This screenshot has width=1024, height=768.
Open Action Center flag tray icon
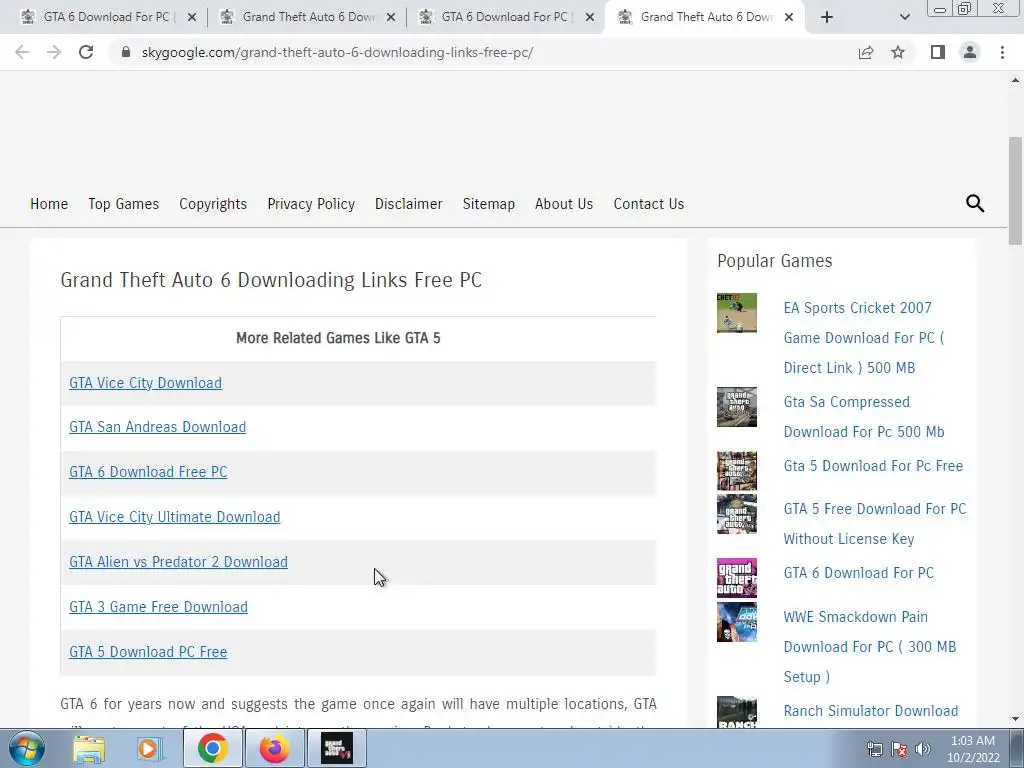(x=899, y=749)
